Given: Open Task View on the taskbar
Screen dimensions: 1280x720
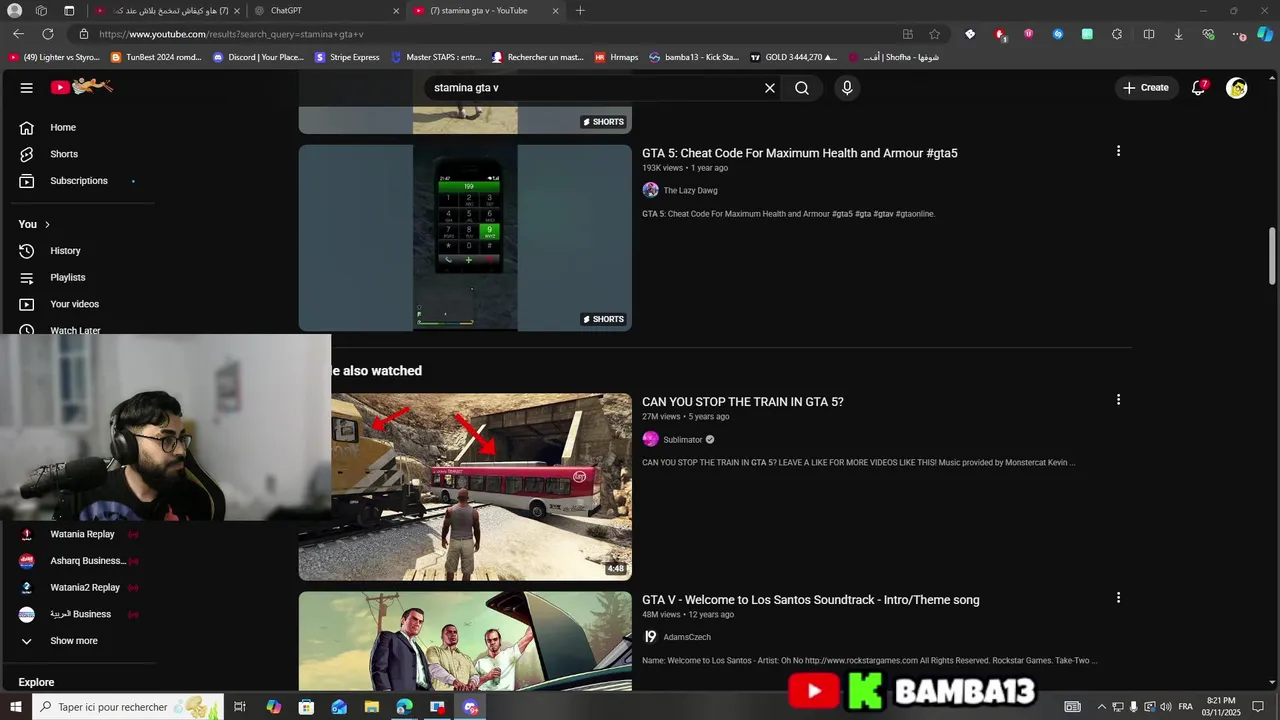Looking at the screenshot, I should pos(240,707).
